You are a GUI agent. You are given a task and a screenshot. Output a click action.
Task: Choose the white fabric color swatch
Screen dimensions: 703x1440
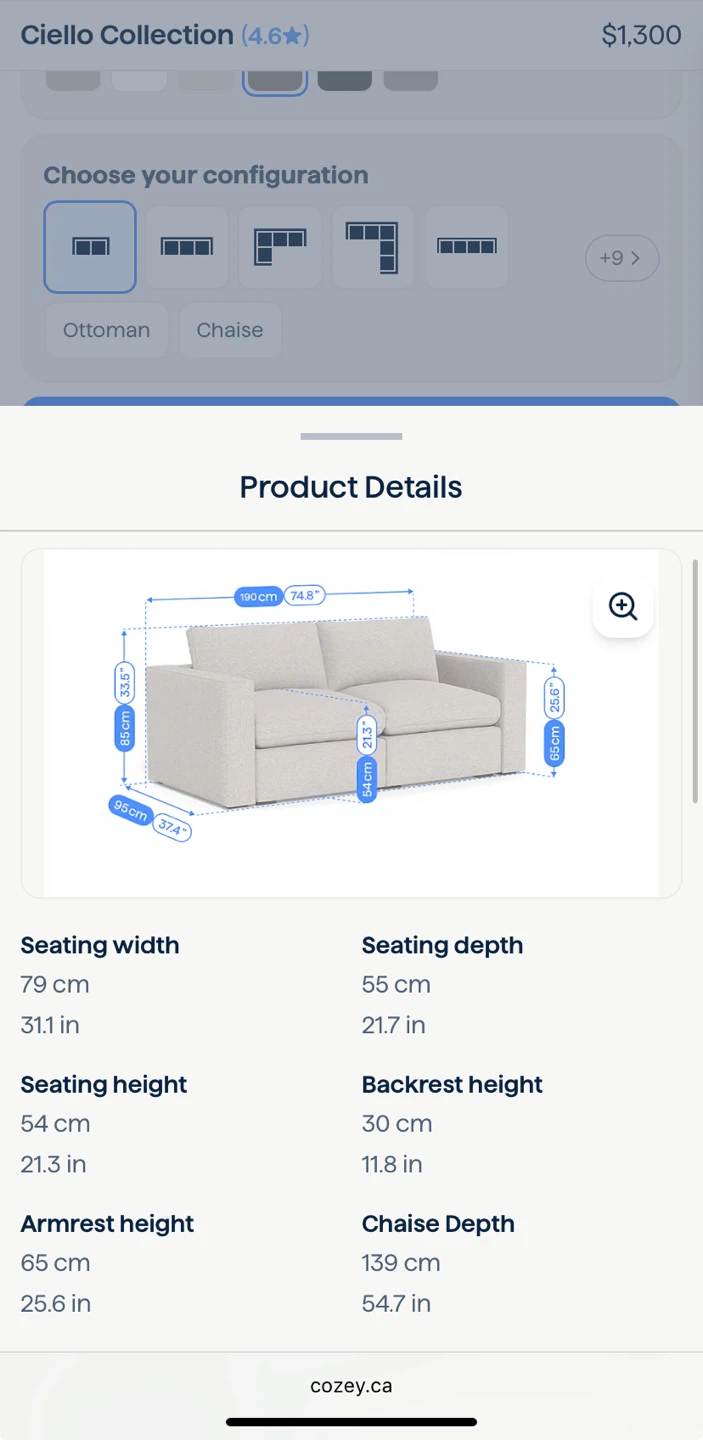139,79
